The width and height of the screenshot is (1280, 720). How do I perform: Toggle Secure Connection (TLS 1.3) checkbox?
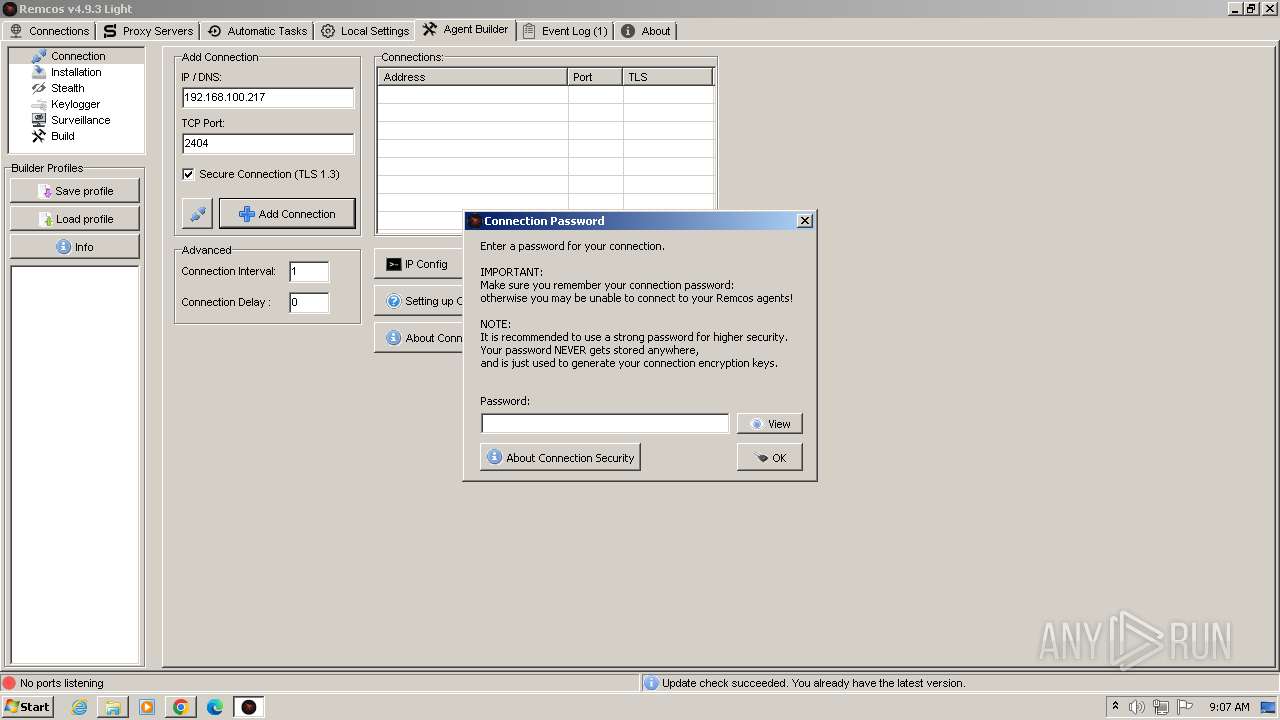(188, 174)
